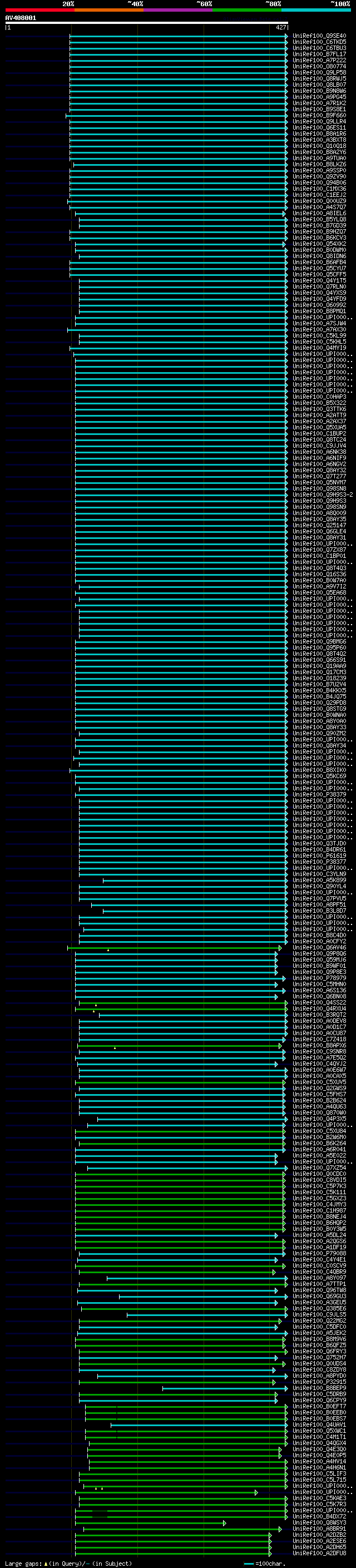This screenshot has width=356, height=1568.
Task: Select label UniRef100_P38379
Action: coord(319,794)
